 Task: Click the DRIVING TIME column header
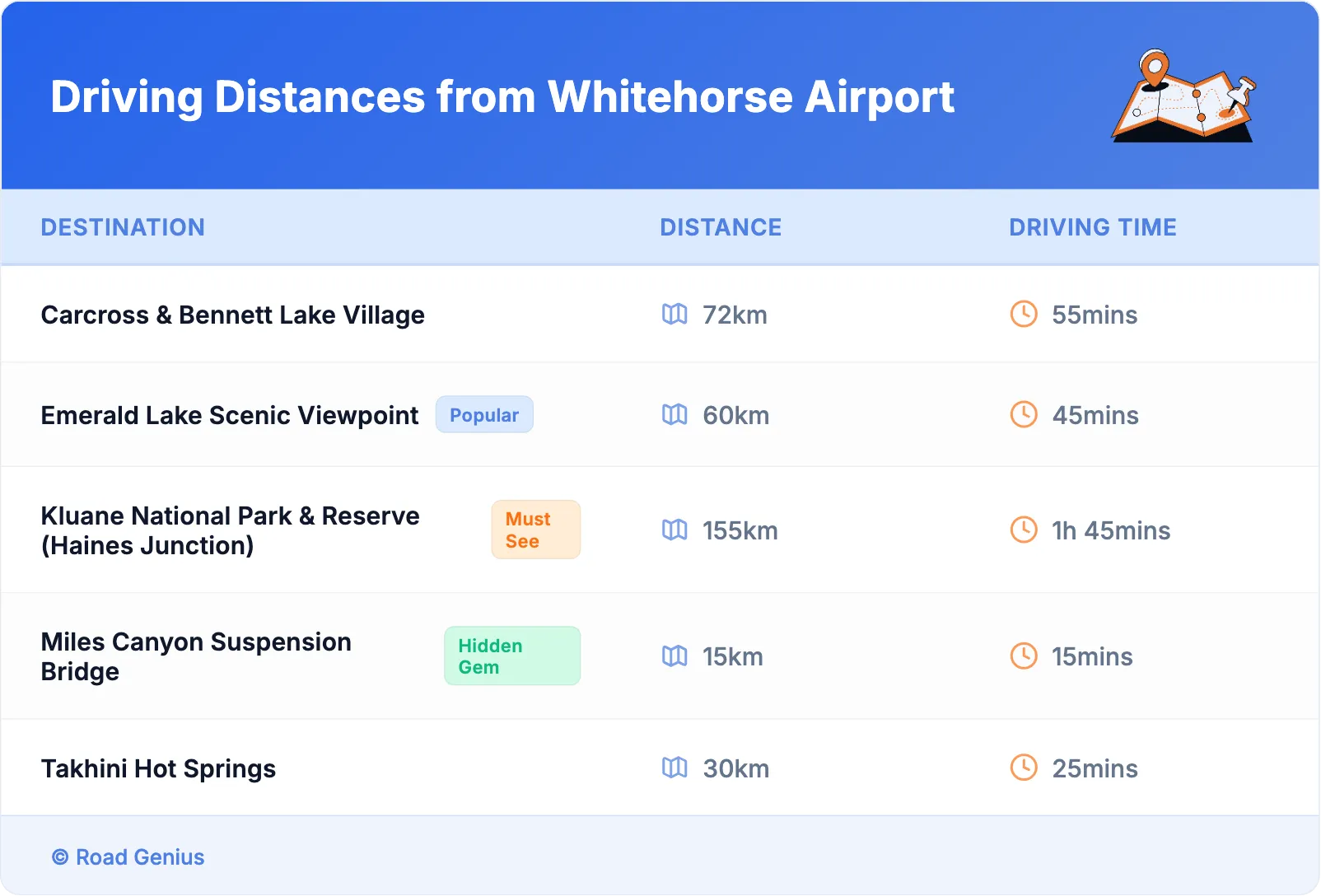[1093, 227]
